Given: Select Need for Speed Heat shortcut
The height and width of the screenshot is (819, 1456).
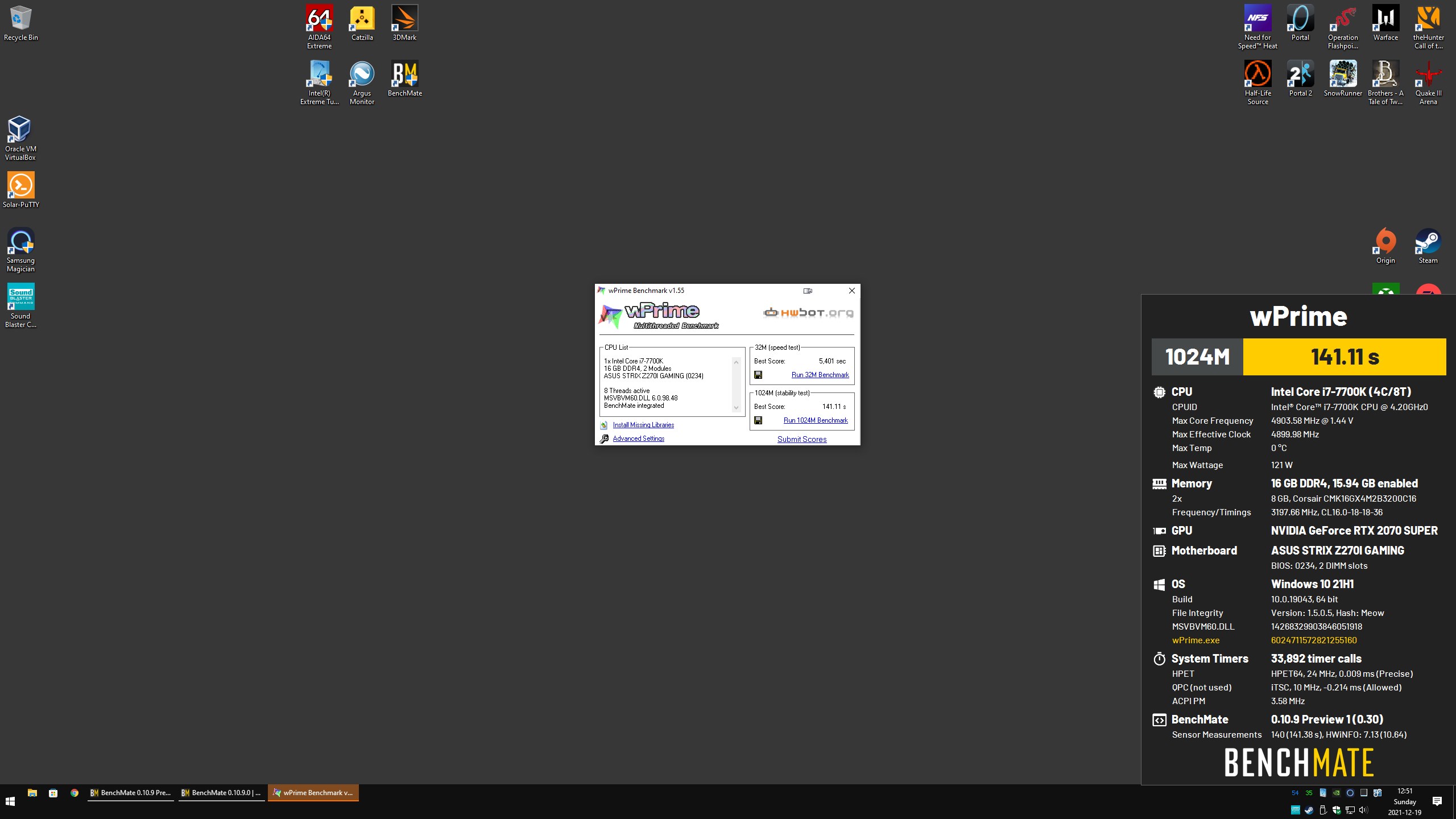Looking at the screenshot, I should 1258,27.
